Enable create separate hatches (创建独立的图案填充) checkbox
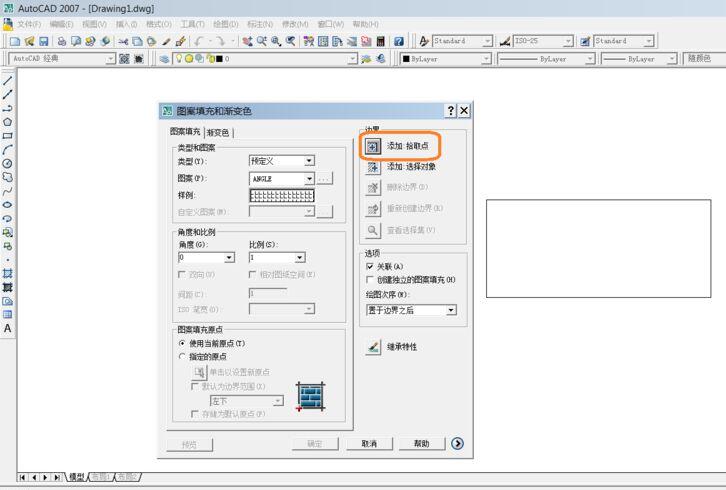 click(370, 280)
